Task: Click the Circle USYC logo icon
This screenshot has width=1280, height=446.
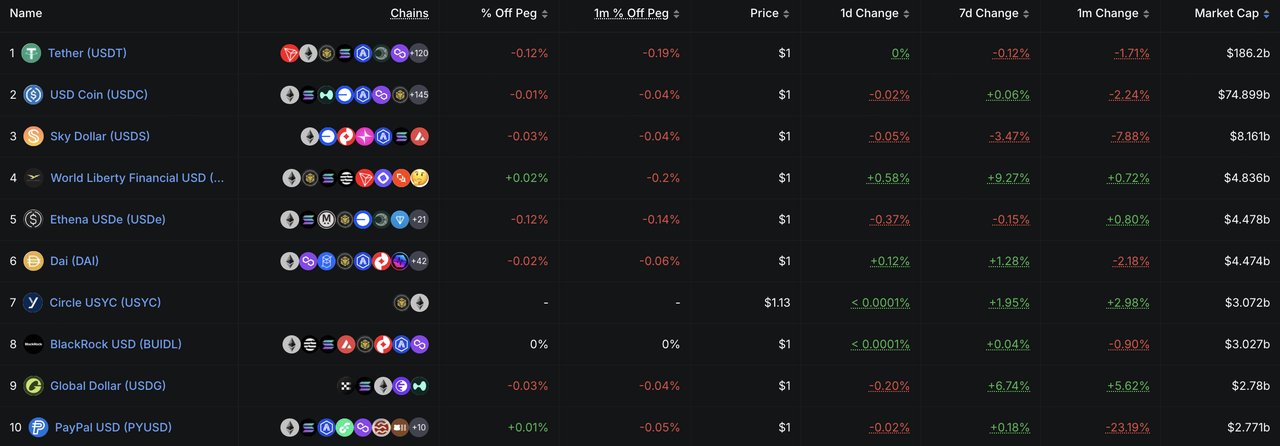Action: 33,302
